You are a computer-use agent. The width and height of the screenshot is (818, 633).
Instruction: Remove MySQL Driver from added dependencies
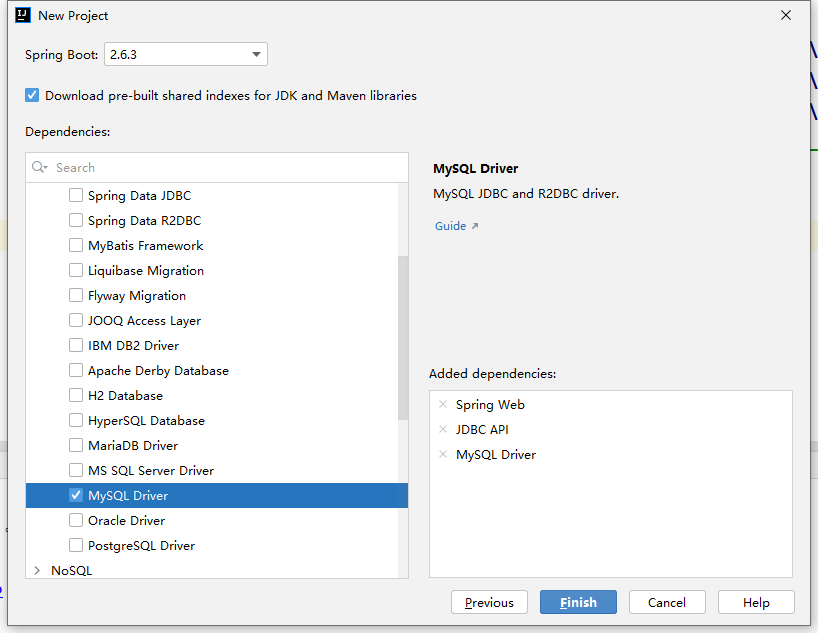pyautogui.click(x=443, y=455)
